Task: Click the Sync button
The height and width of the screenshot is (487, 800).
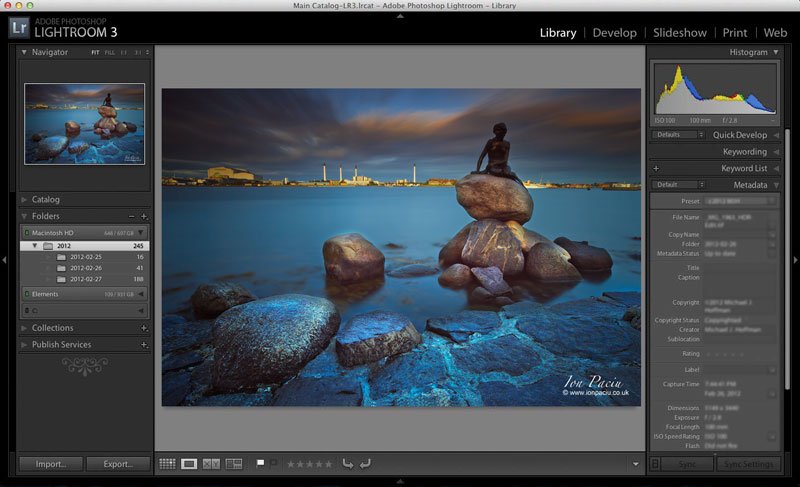Action: [687, 464]
